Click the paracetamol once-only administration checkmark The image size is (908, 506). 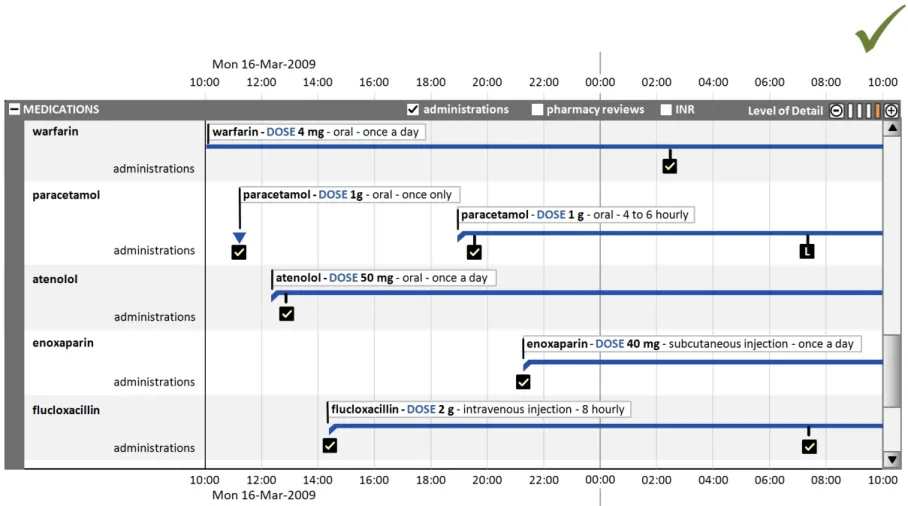point(239,252)
